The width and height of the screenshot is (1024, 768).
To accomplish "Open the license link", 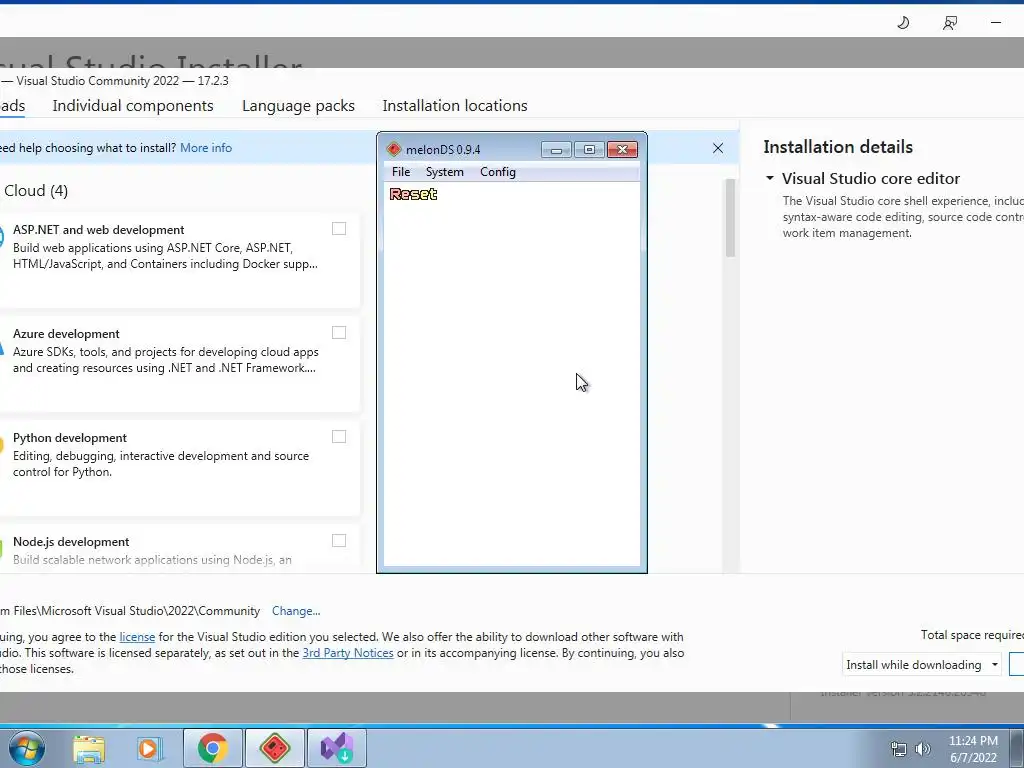I will (x=137, y=637).
